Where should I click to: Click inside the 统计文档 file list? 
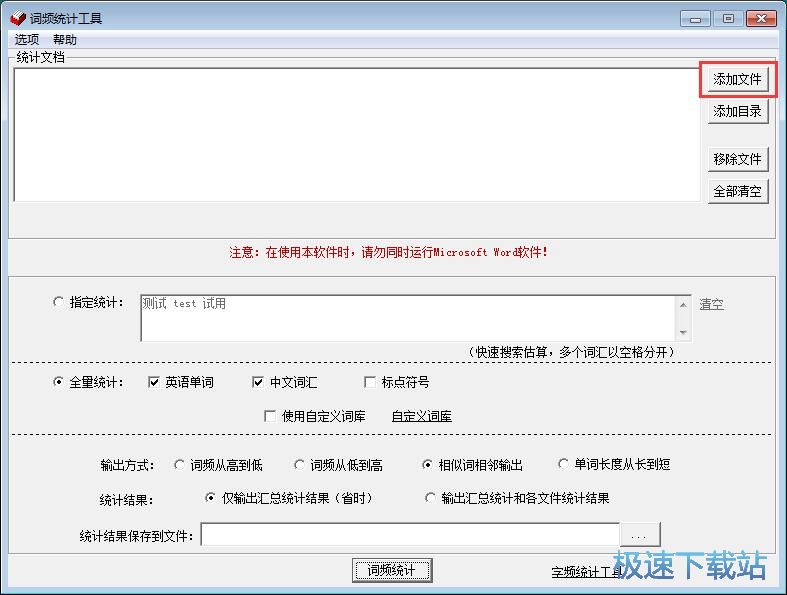356,135
